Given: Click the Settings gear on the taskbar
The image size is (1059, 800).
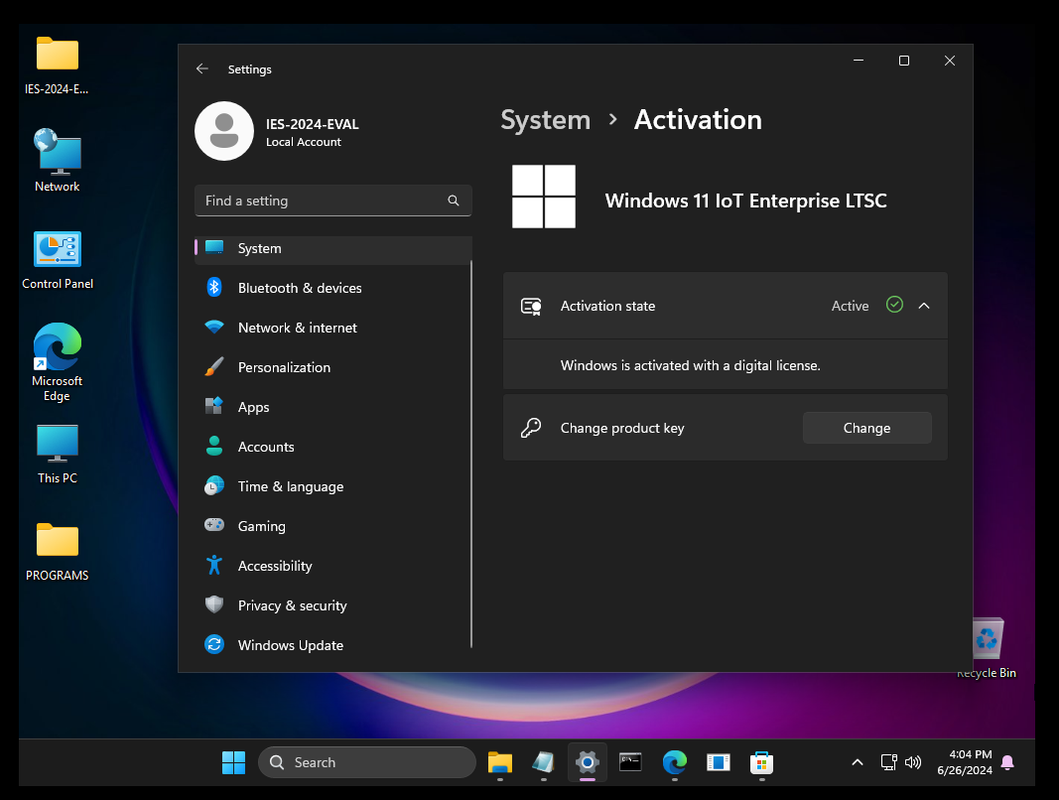Looking at the screenshot, I should pos(587,763).
